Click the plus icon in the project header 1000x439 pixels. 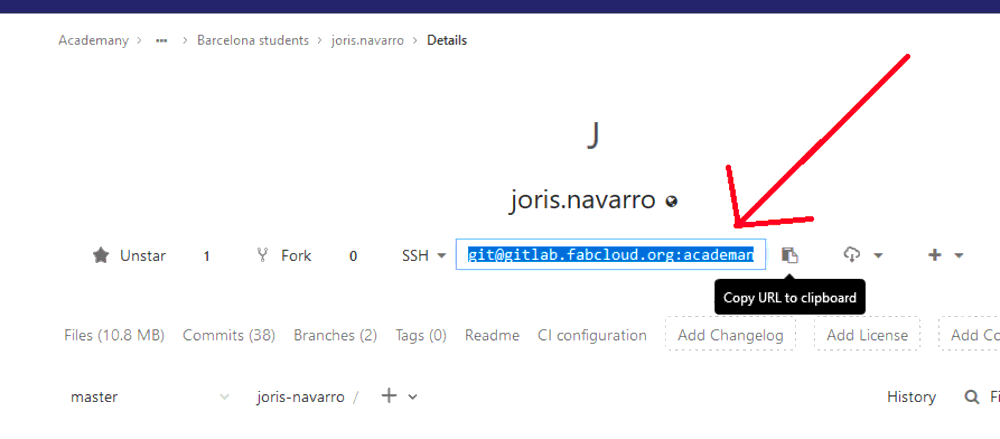[x=934, y=255]
